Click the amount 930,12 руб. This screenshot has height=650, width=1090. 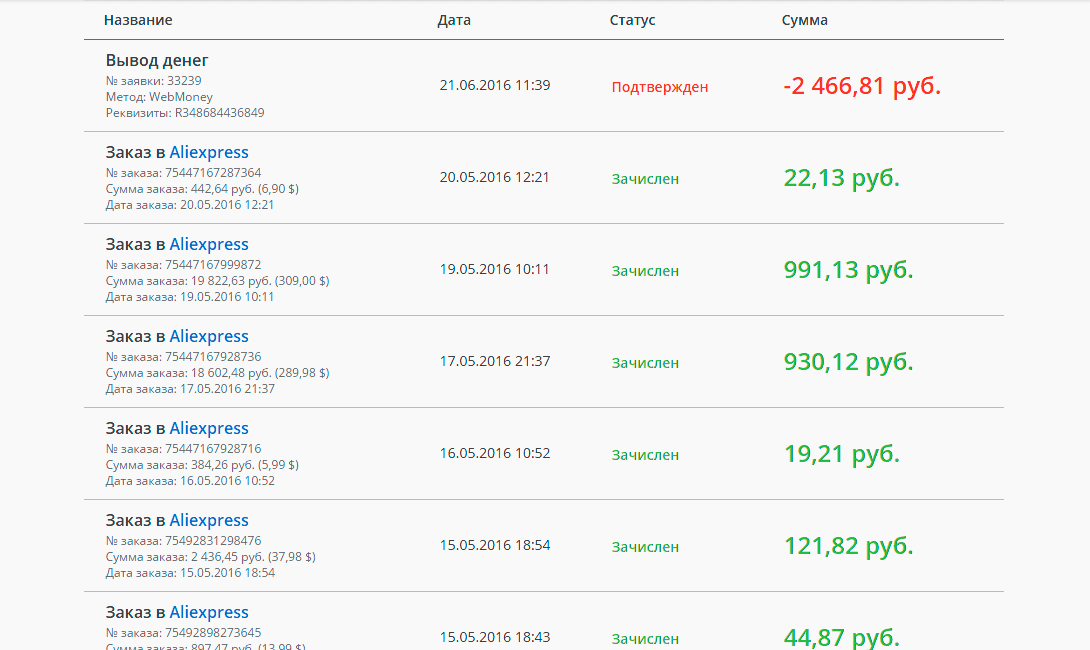pos(849,361)
